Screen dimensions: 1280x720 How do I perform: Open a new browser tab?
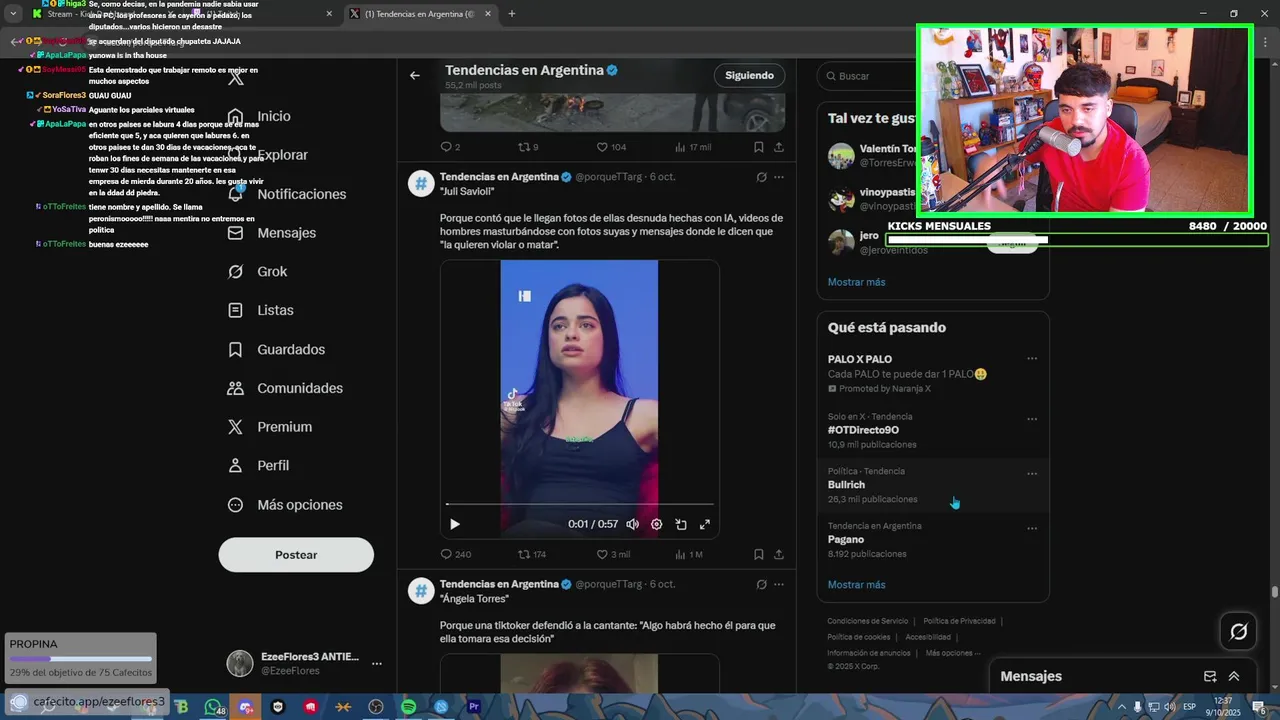coord(511,14)
